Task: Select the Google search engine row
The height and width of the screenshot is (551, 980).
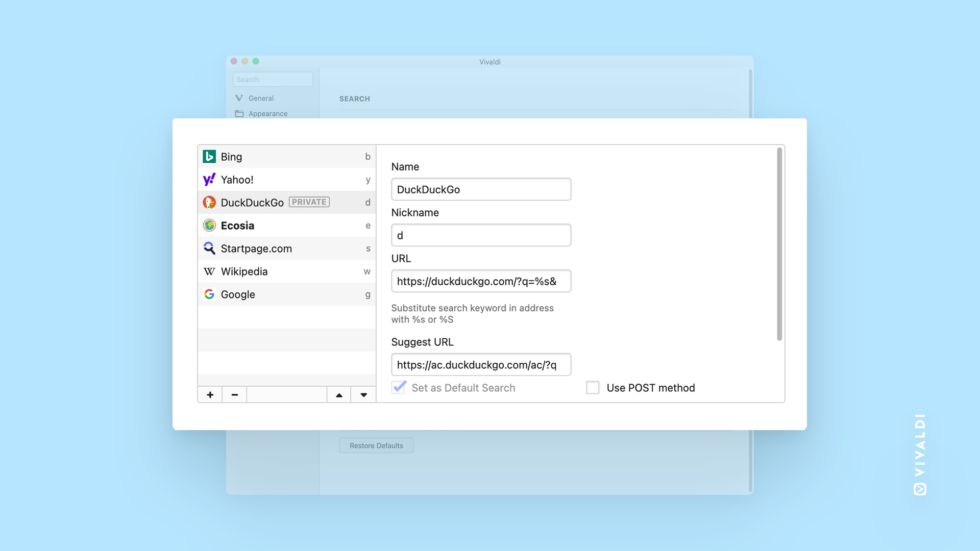Action: coord(287,294)
